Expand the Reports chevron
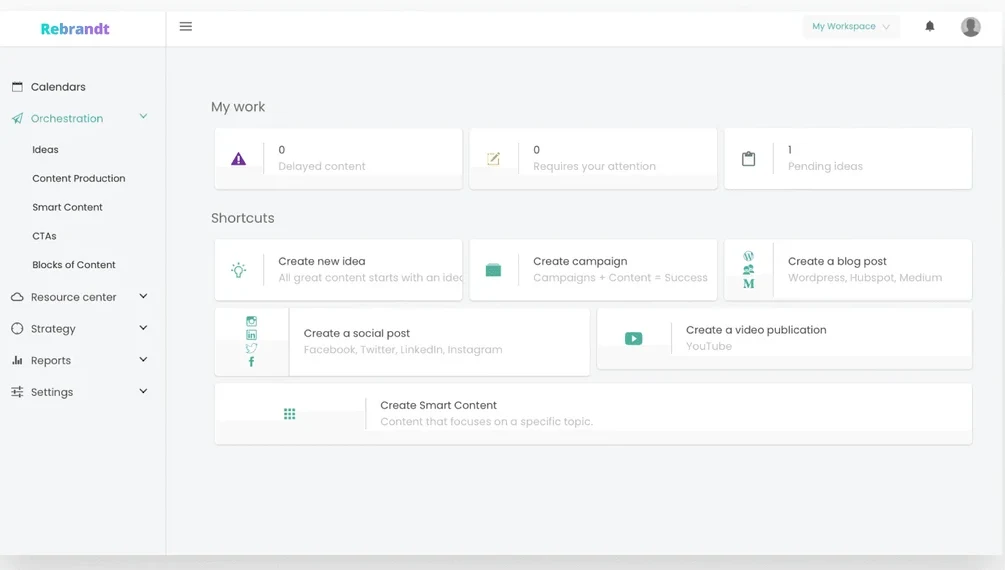The image size is (1005, 570). [x=144, y=360]
